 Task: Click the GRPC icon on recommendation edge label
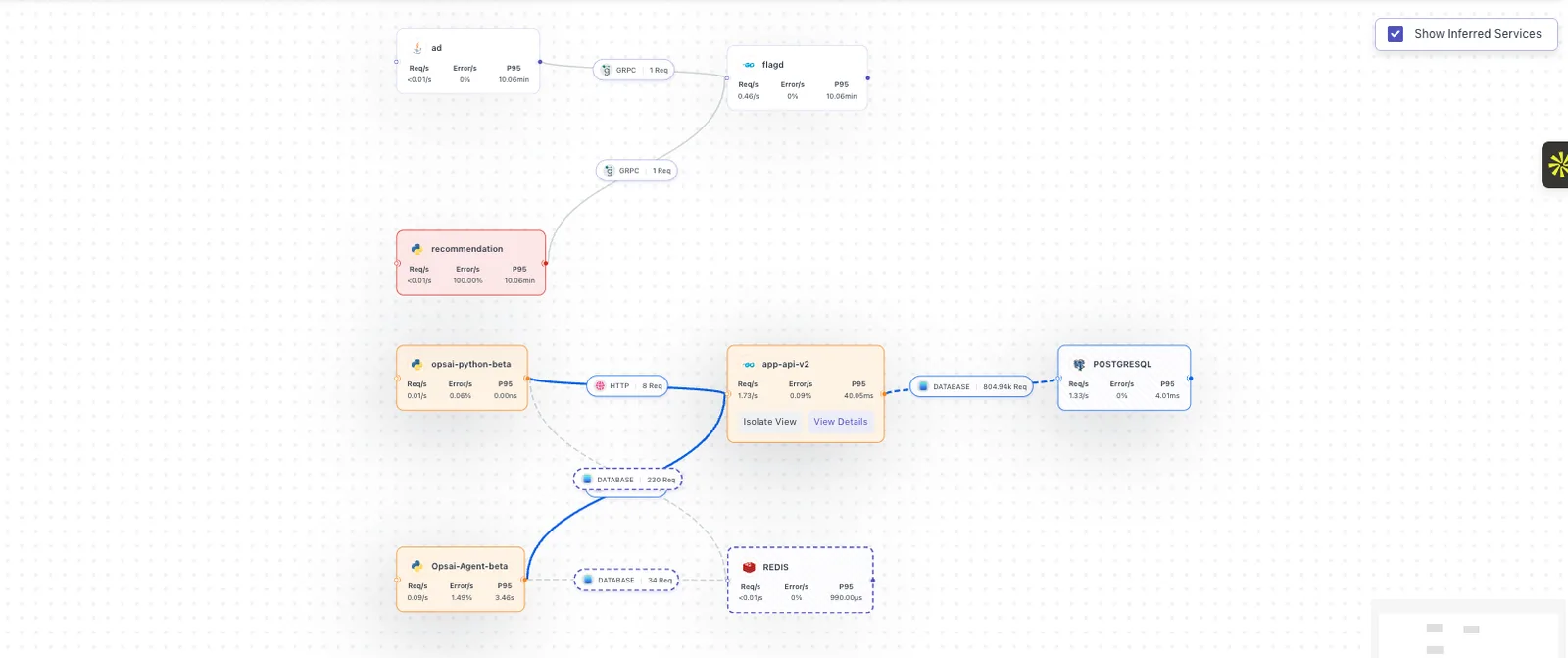pyautogui.click(x=609, y=171)
